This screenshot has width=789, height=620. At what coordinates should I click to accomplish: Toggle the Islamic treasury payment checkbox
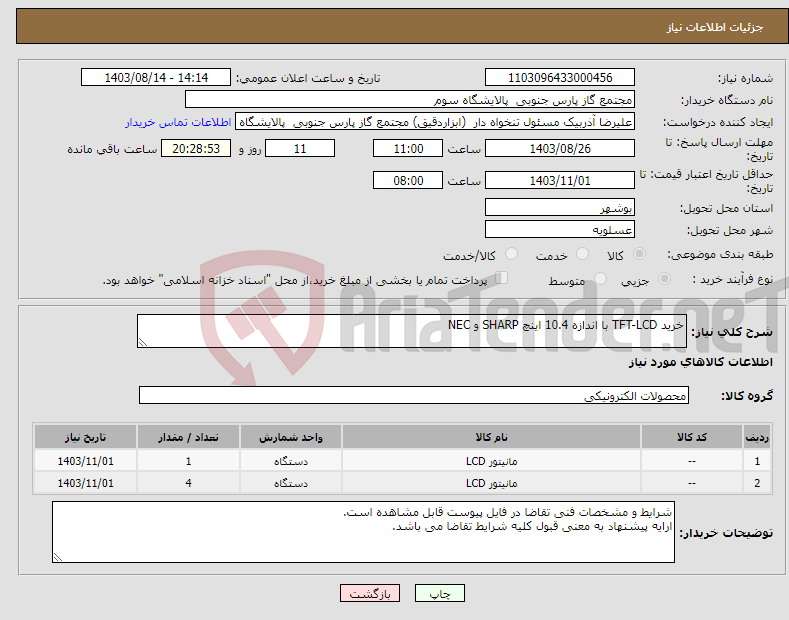(x=502, y=277)
